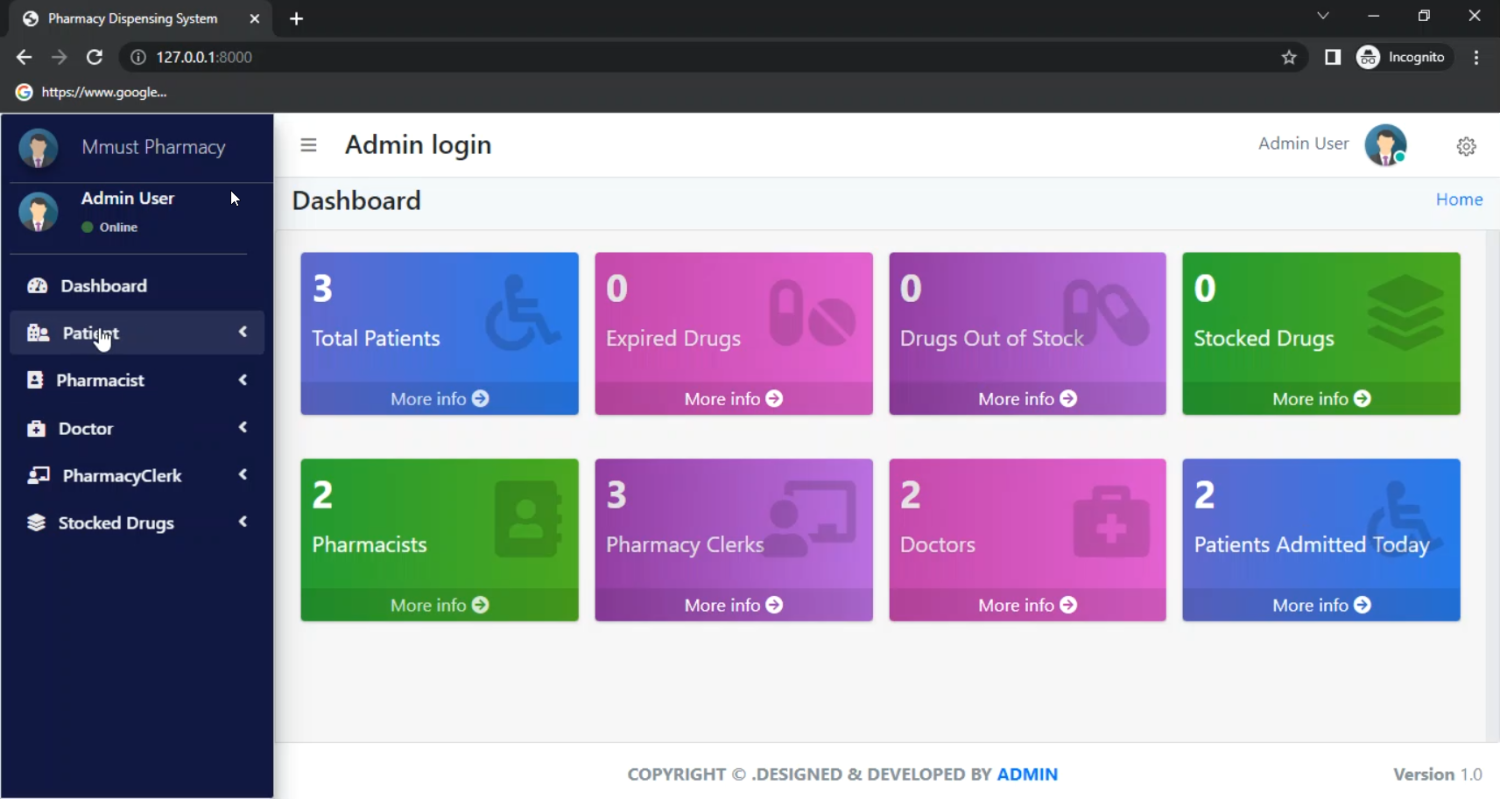Expand the Stocked Drugs menu chevron
This screenshot has width=1500, height=799.
pyautogui.click(x=243, y=522)
